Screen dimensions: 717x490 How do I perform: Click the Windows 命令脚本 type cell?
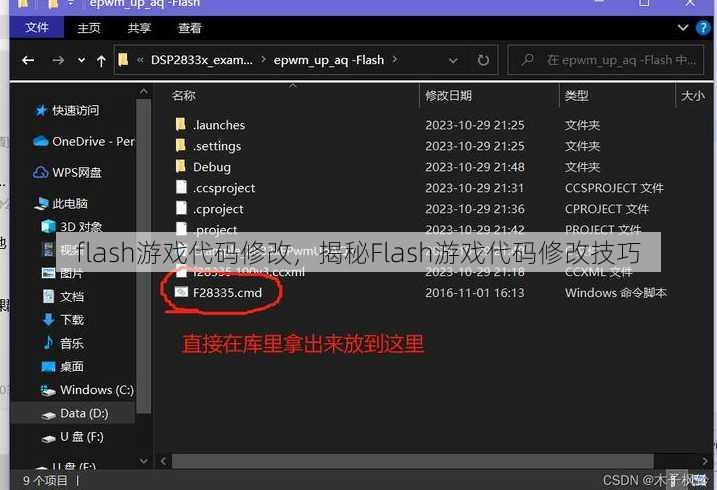pos(615,293)
